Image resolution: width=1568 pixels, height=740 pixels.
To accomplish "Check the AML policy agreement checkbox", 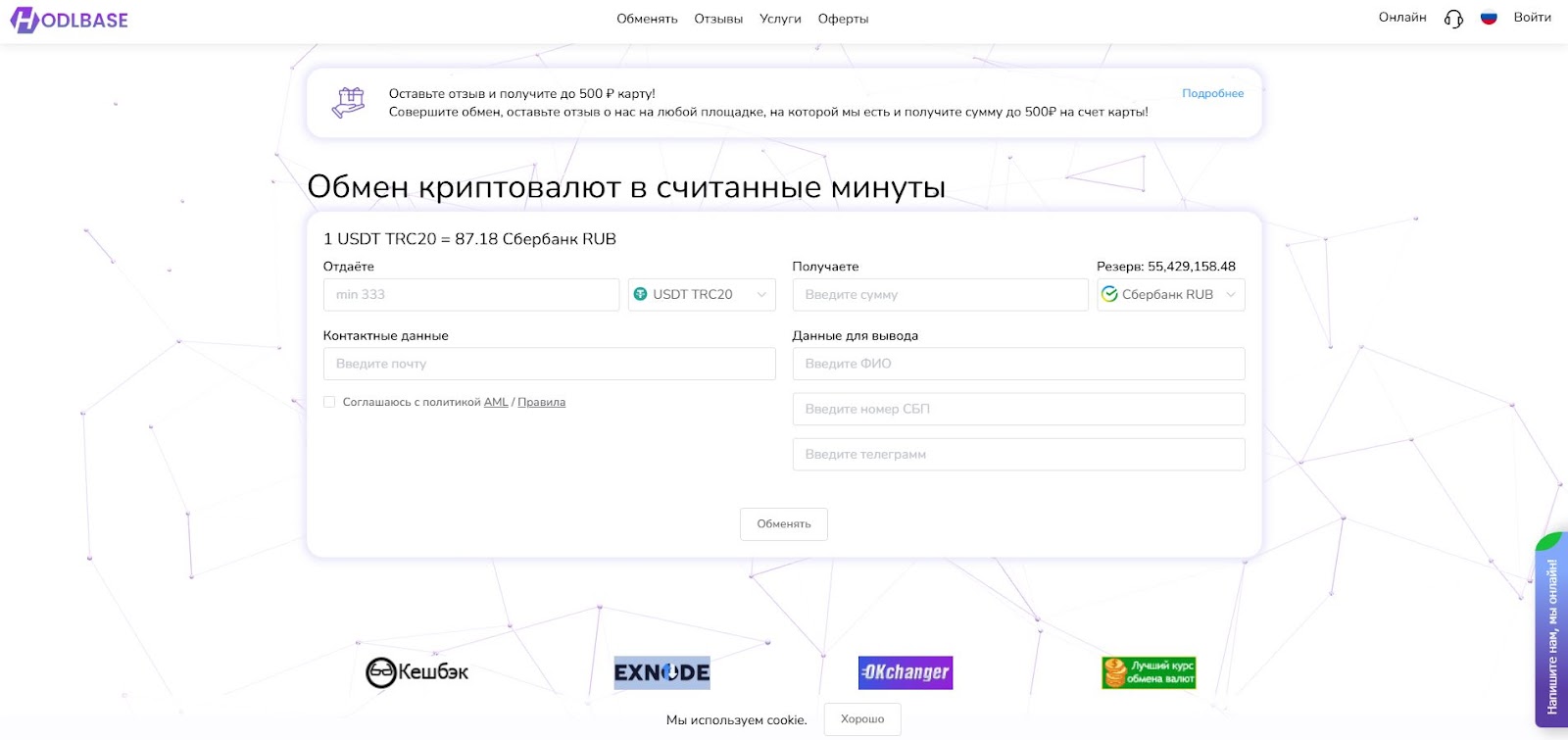I will pyautogui.click(x=329, y=402).
